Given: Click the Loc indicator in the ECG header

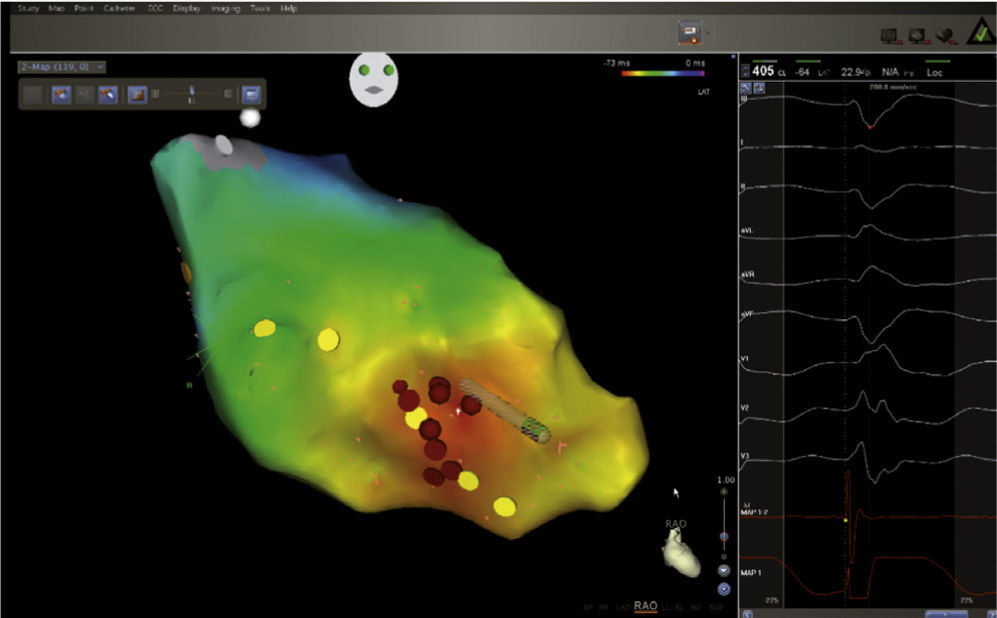Looking at the screenshot, I should 937,72.
